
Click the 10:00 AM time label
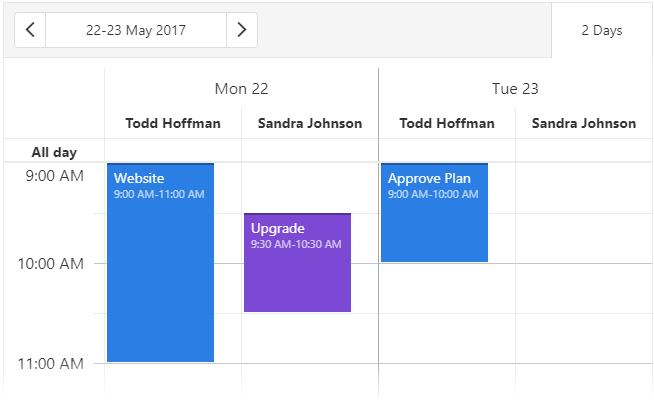tap(52, 264)
